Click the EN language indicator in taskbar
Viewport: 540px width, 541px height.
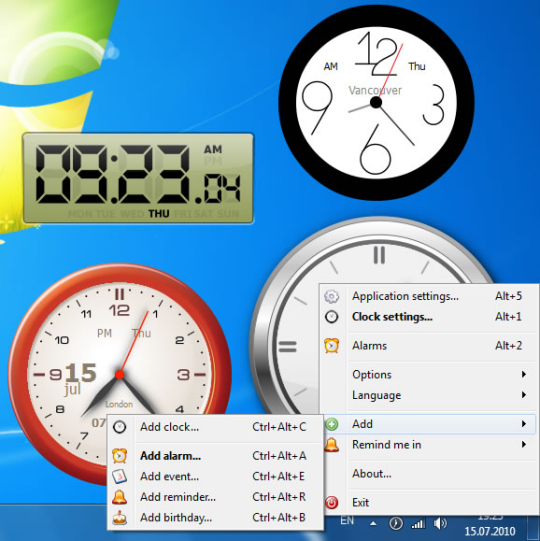point(347,520)
